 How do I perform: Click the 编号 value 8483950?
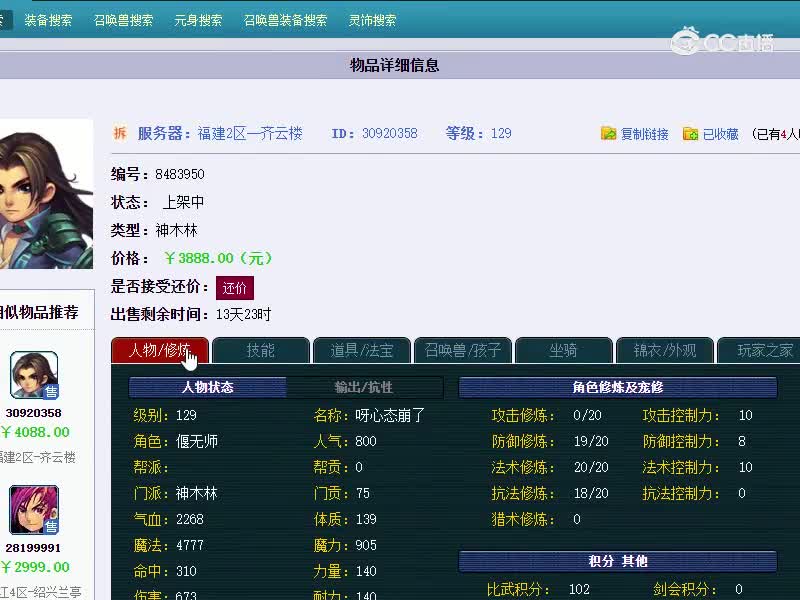point(180,174)
